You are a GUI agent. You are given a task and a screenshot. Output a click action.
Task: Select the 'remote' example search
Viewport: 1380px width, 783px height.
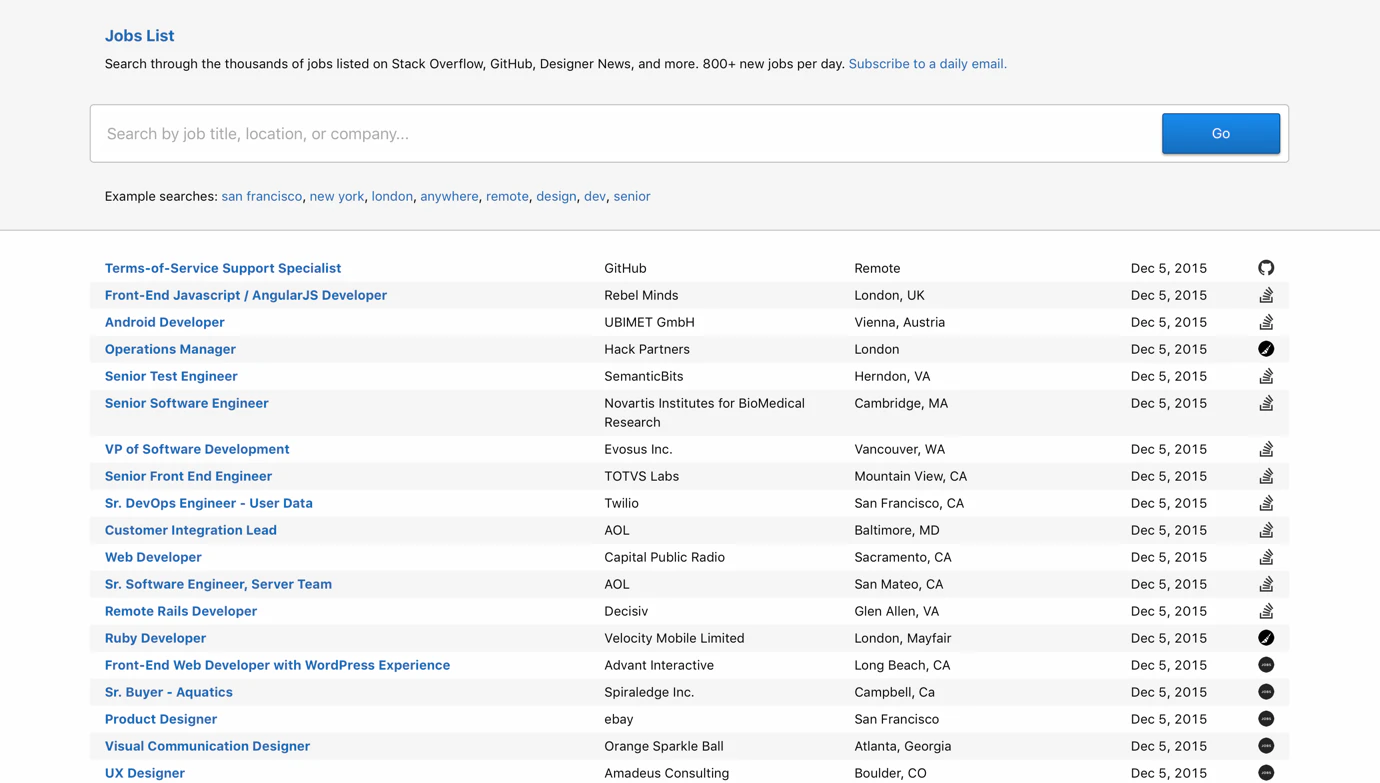(x=507, y=196)
